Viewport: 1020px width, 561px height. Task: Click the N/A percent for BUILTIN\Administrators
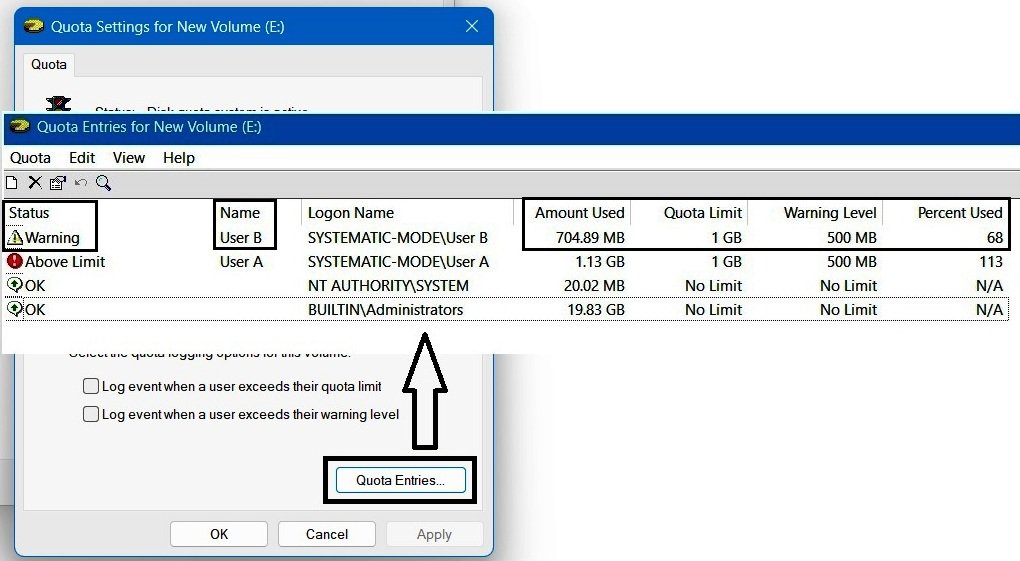989,310
